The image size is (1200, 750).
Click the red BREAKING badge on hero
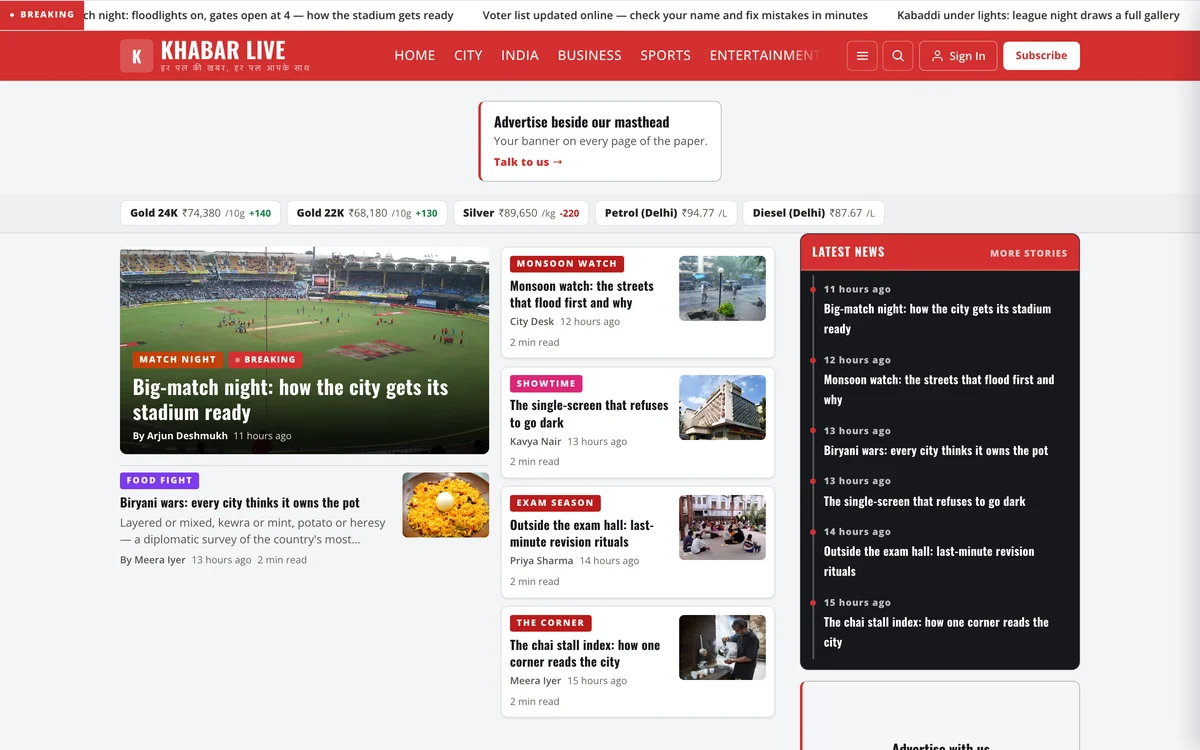(x=265, y=359)
